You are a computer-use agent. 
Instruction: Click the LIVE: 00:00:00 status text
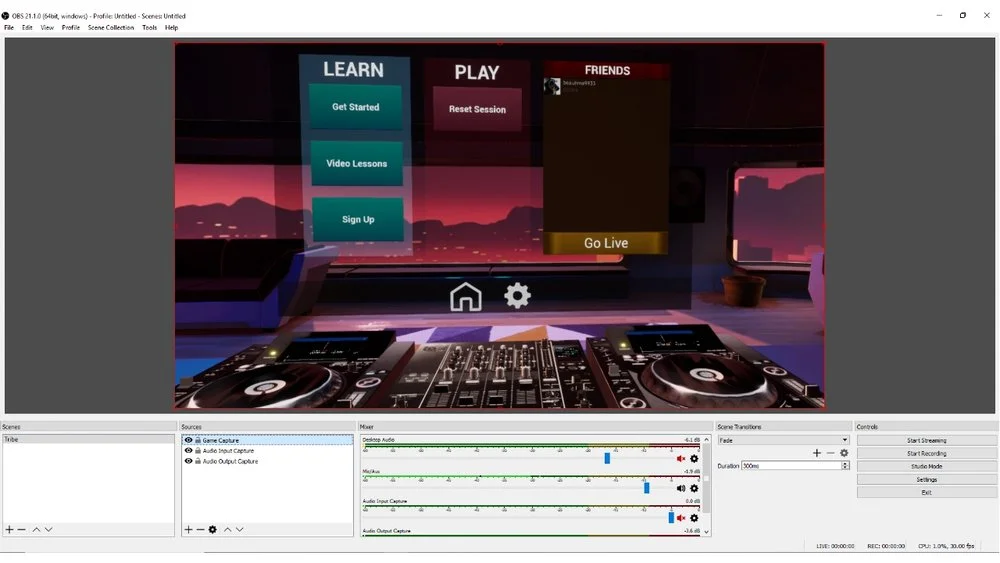click(835, 546)
